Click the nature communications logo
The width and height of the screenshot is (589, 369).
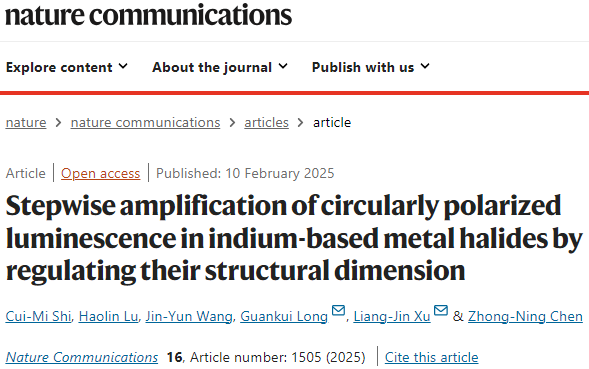[148, 15]
